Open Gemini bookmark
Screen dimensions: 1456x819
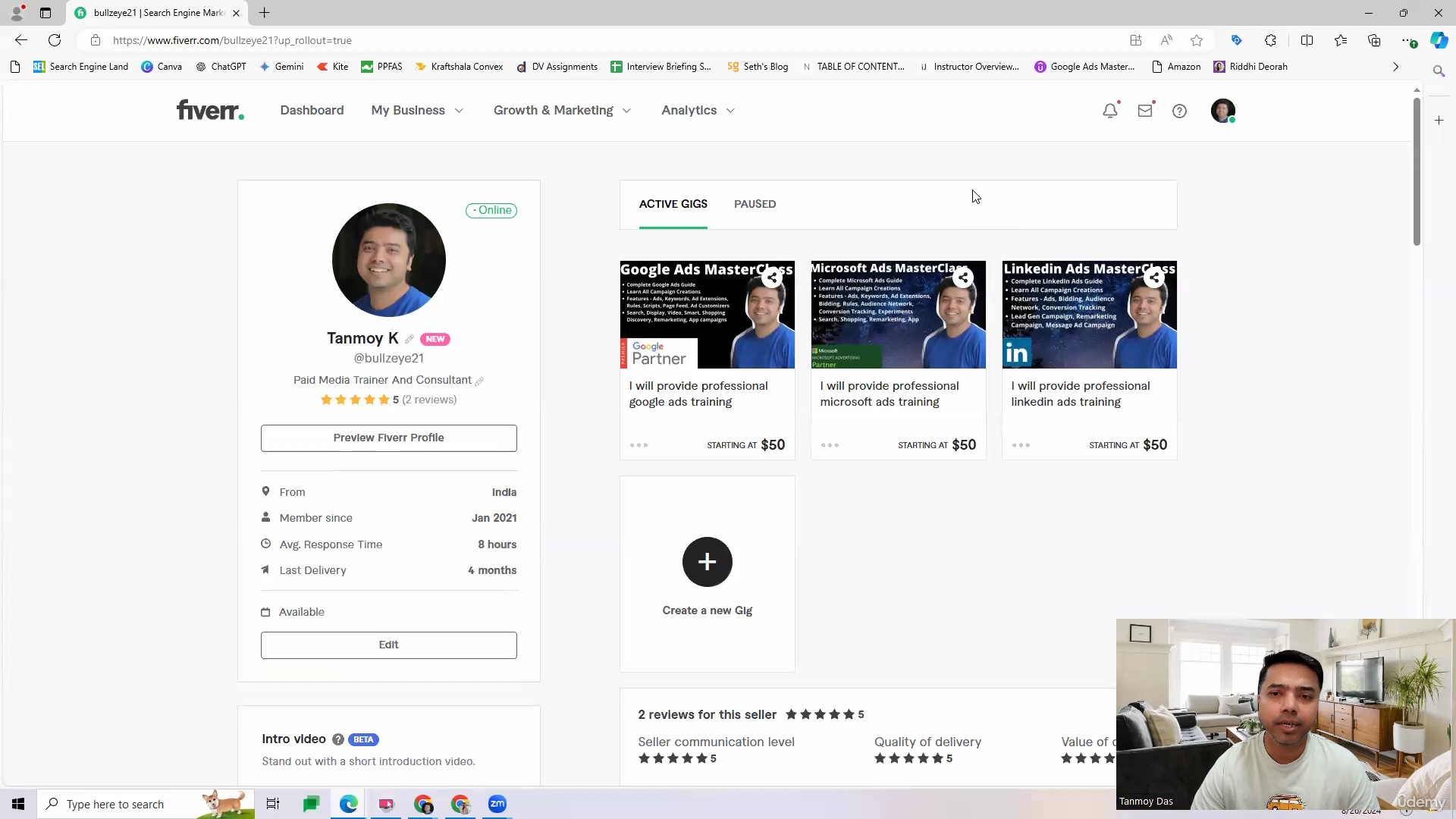click(281, 67)
